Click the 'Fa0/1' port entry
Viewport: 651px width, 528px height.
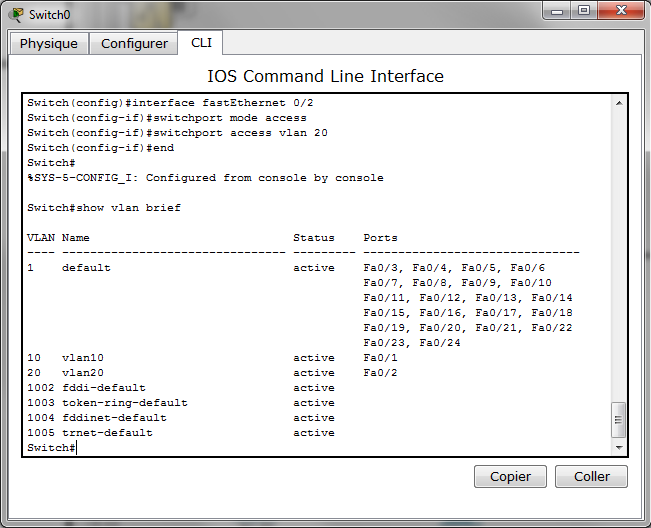pyautogui.click(x=380, y=358)
